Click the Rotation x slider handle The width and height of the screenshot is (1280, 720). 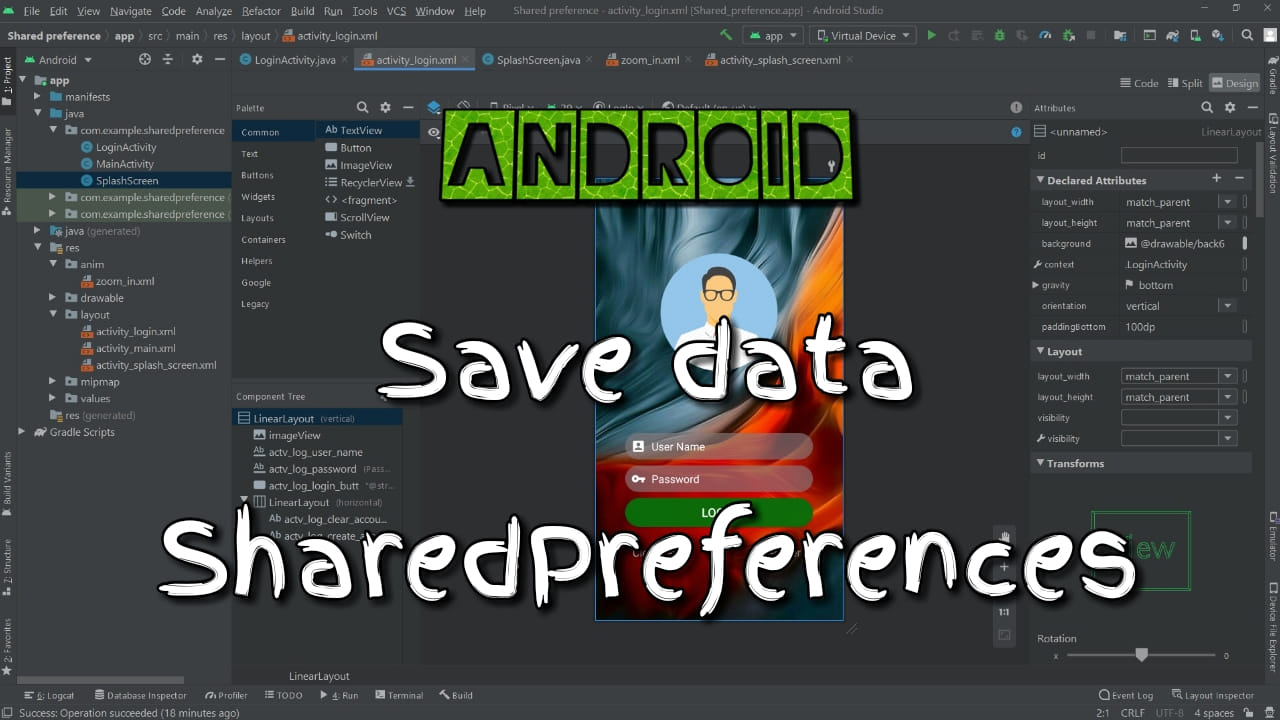(x=1141, y=655)
